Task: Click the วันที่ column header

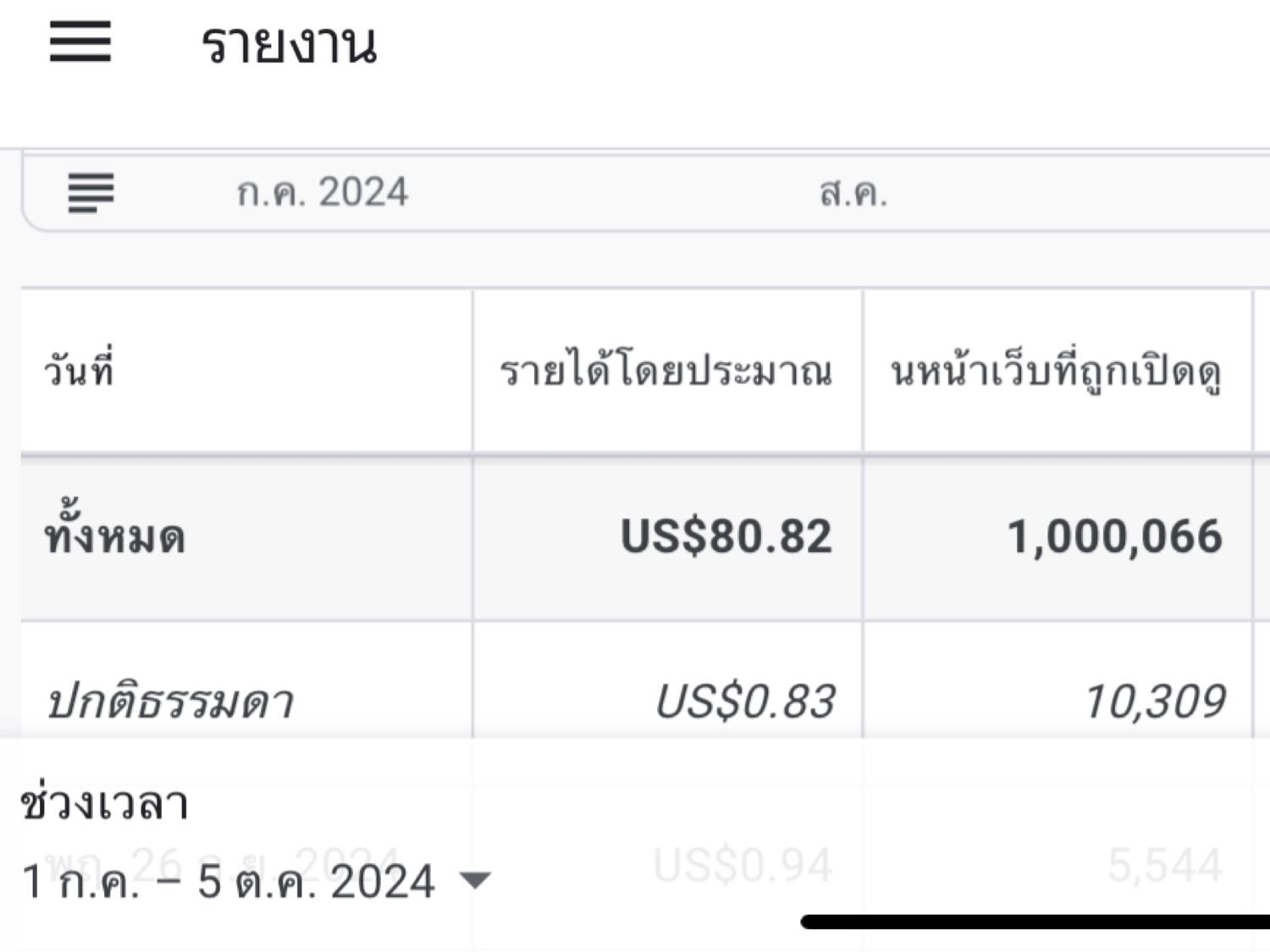Action: coord(79,371)
